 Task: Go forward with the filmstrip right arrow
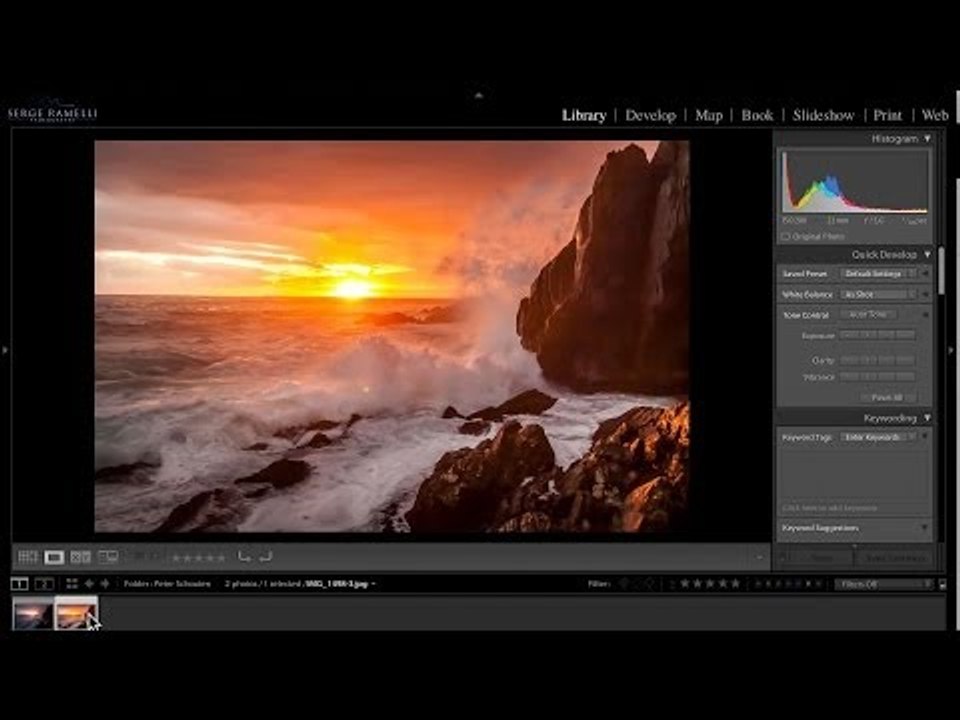[x=105, y=583]
